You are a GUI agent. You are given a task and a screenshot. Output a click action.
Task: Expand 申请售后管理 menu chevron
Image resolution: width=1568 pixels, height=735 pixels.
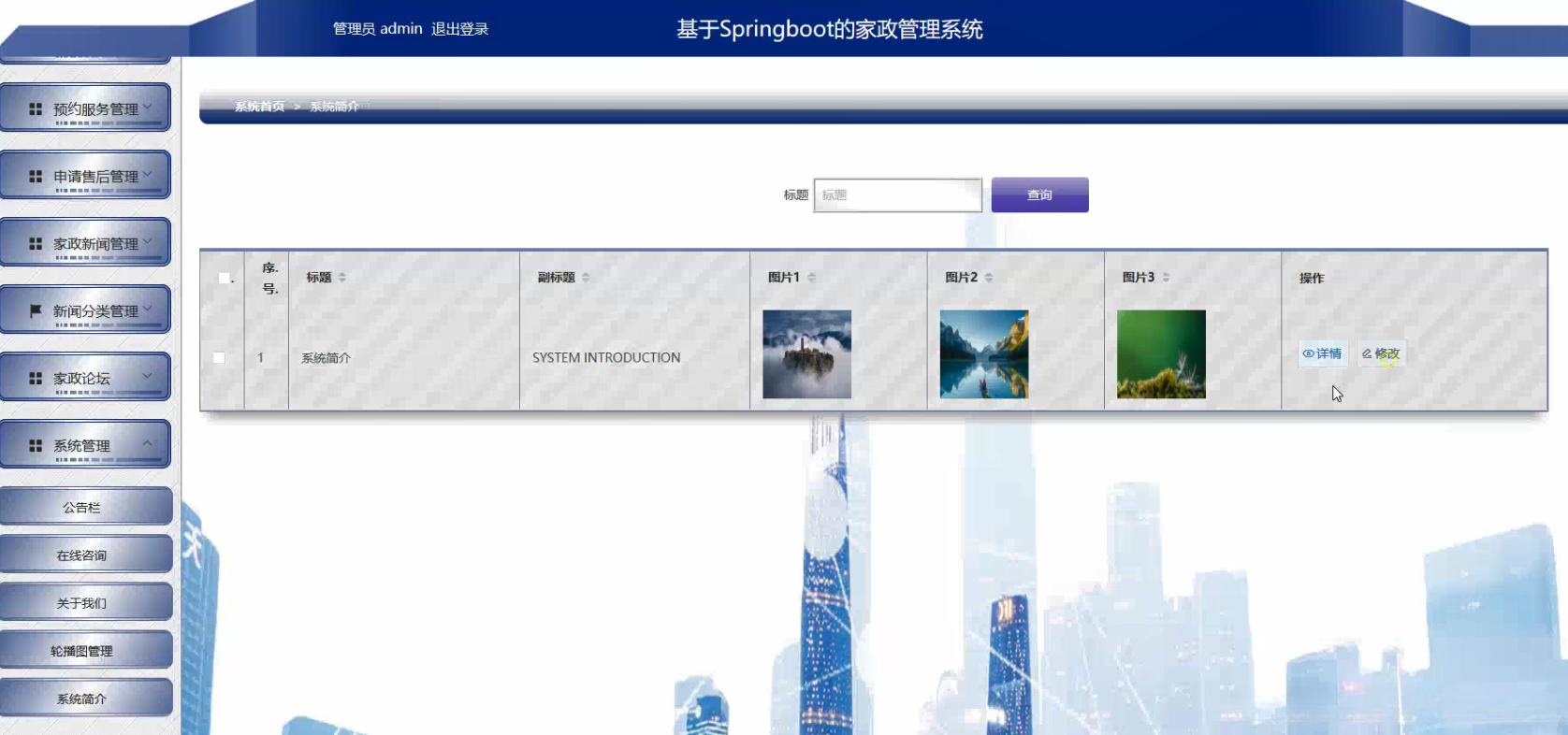[148, 175]
